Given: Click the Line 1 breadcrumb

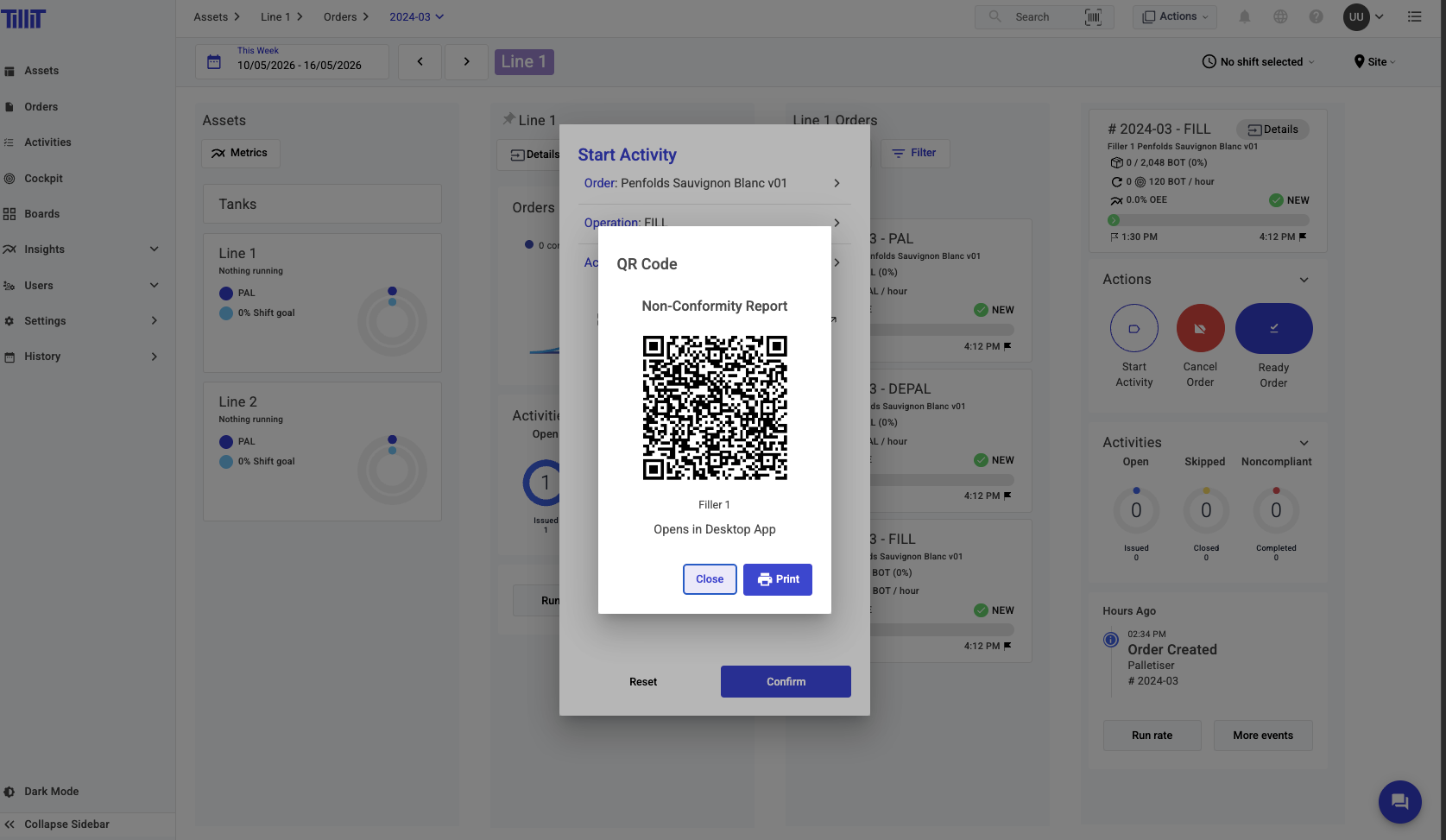Looking at the screenshot, I should point(275,17).
